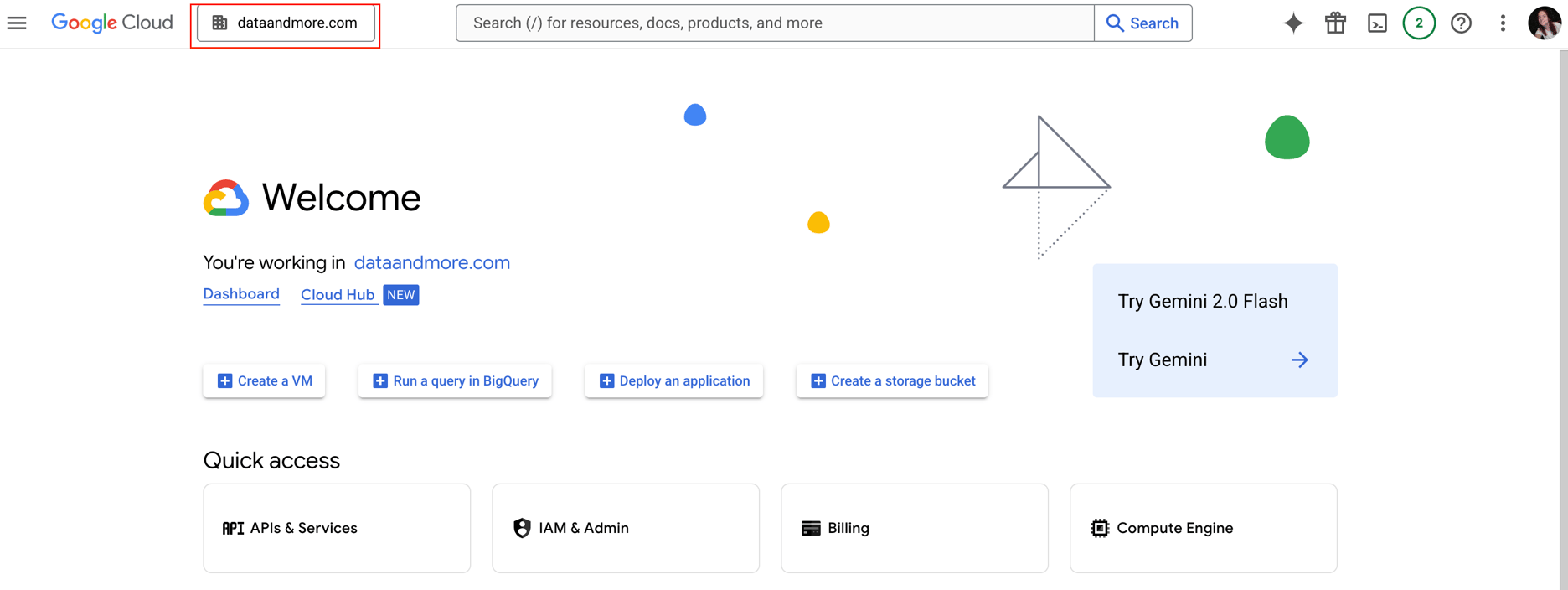Focus the resources search field
The height and width of the screenshot is (590, 1568).
click(x=774, y=23)
